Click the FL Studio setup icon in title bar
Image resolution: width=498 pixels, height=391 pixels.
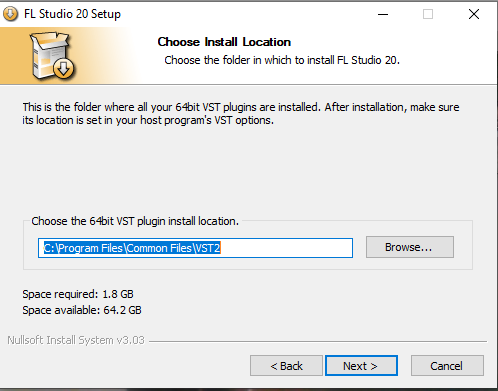pos(11,14)
